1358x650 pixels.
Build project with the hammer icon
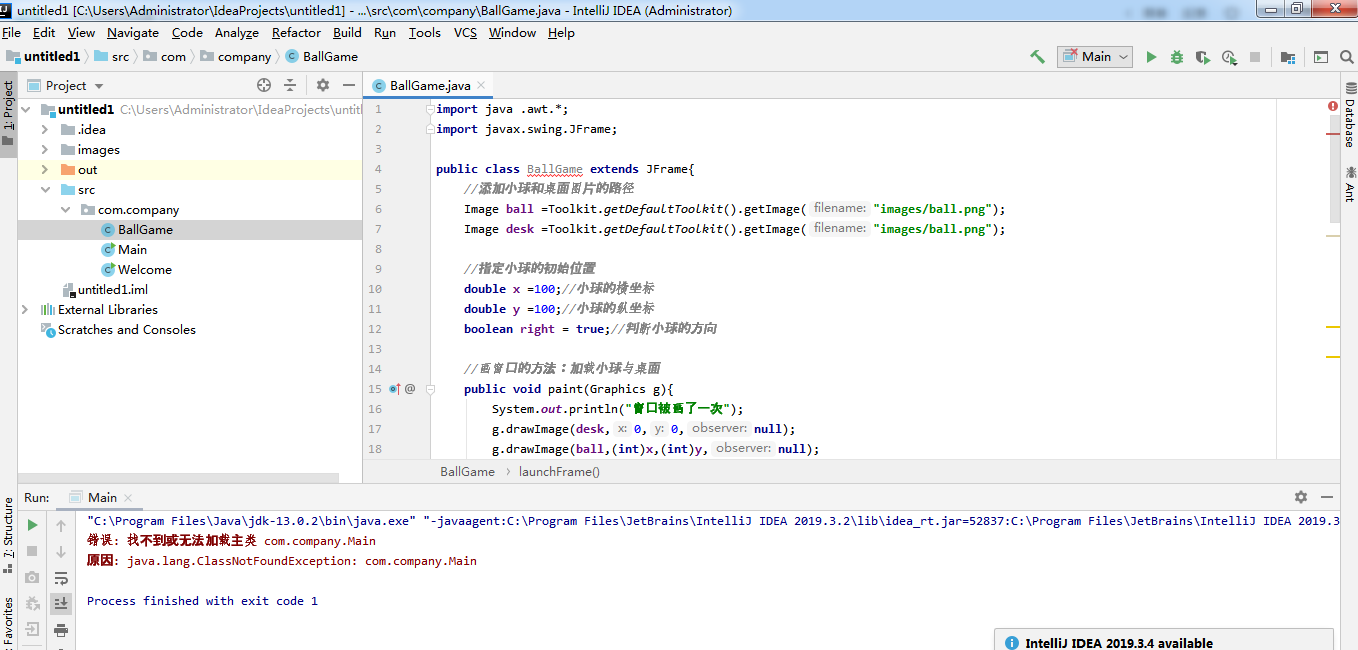pyautogui.click(x=1037, y=57)
